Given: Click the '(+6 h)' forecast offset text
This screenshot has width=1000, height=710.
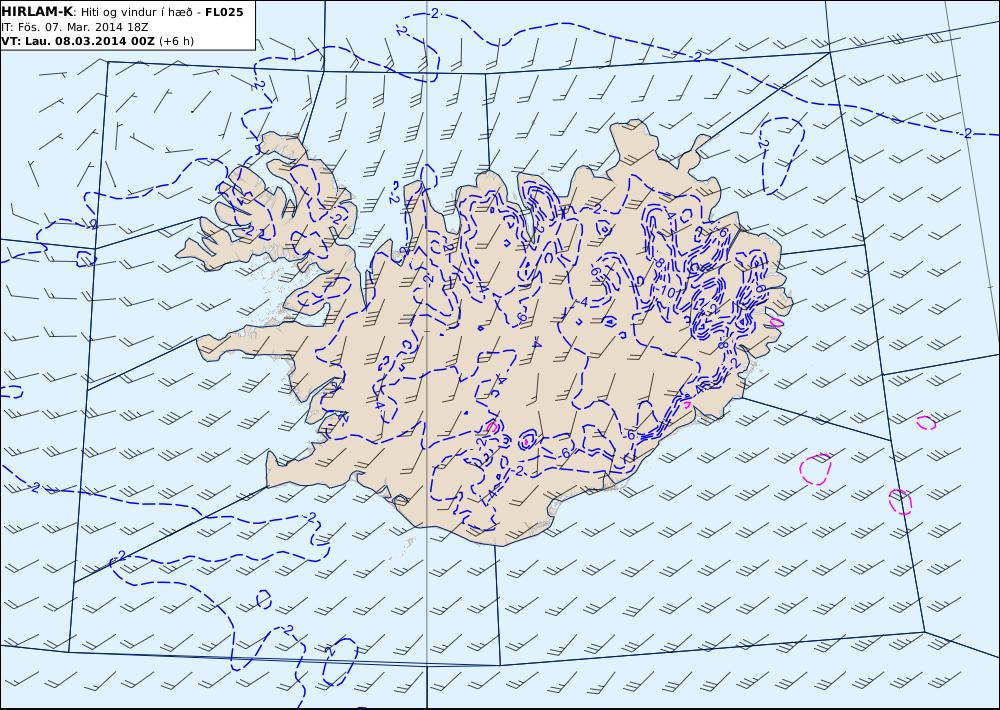Looking at the screenshot, I should tap(177, 41).
